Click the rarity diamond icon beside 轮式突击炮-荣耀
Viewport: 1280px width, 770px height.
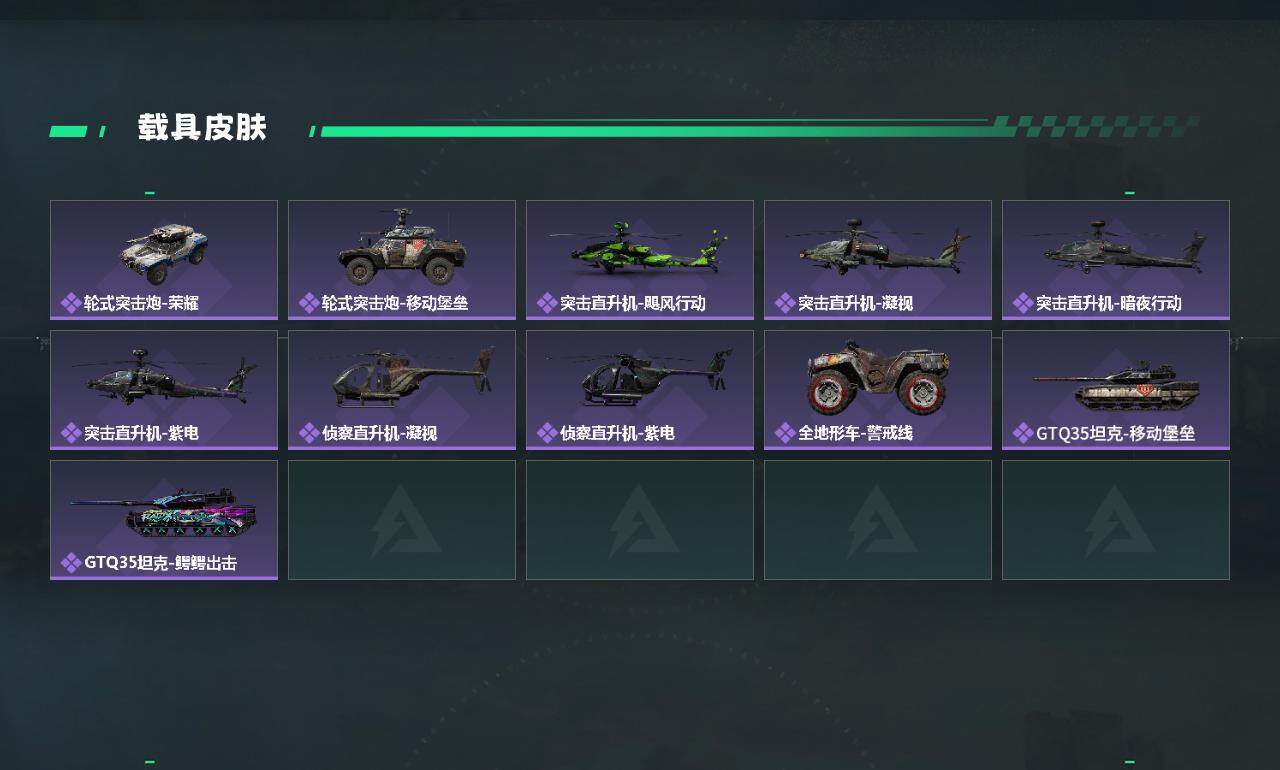pos(71,303)
